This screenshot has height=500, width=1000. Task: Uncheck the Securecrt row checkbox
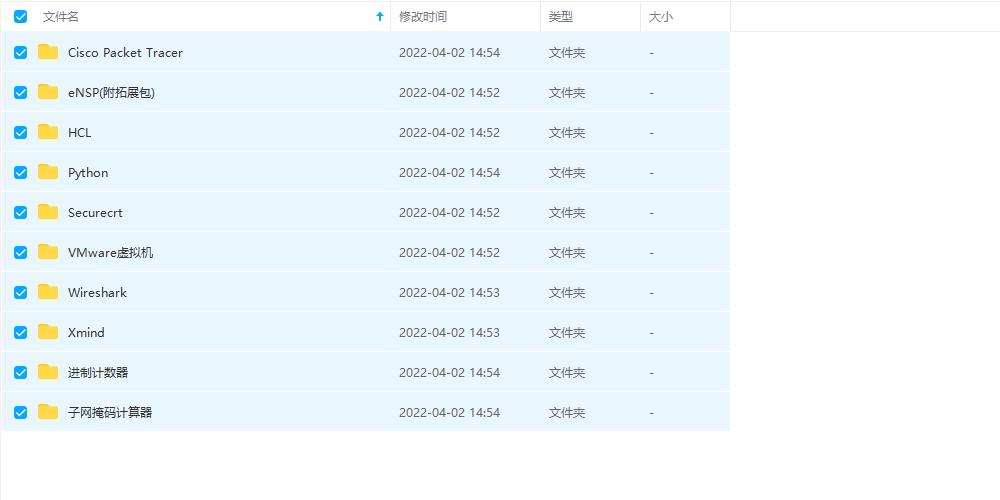pyautogui.click(x=20, y=212)
